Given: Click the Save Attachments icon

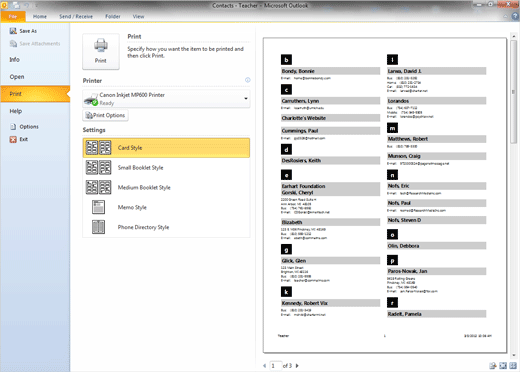Looking at the screenshot, I should [x=13, y=44].
